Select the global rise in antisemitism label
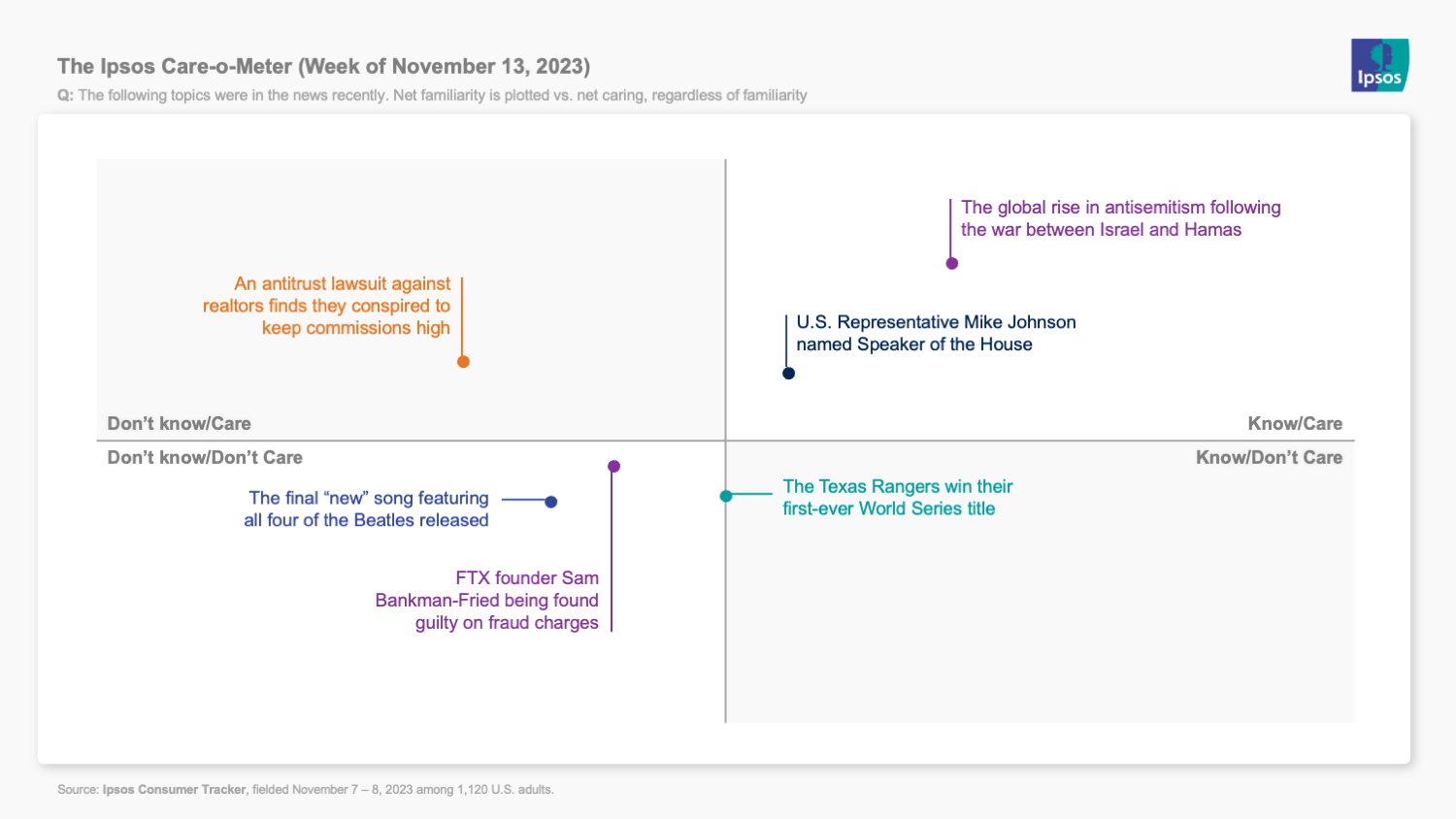 pos(1120,218)
